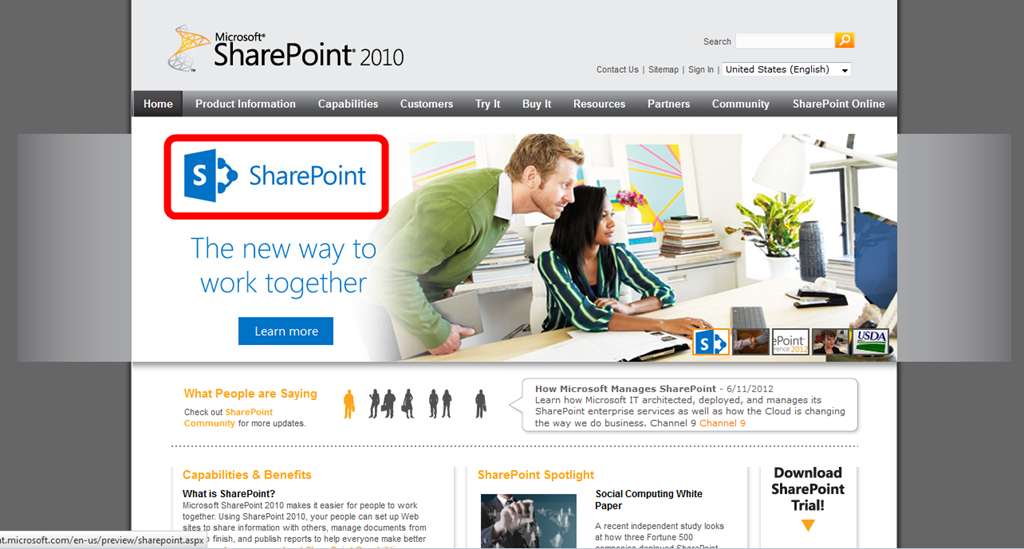The height and width of the screenshot is (549, 1024).
Task: Open the Sitemap link
Action: (x=664, y=70)
